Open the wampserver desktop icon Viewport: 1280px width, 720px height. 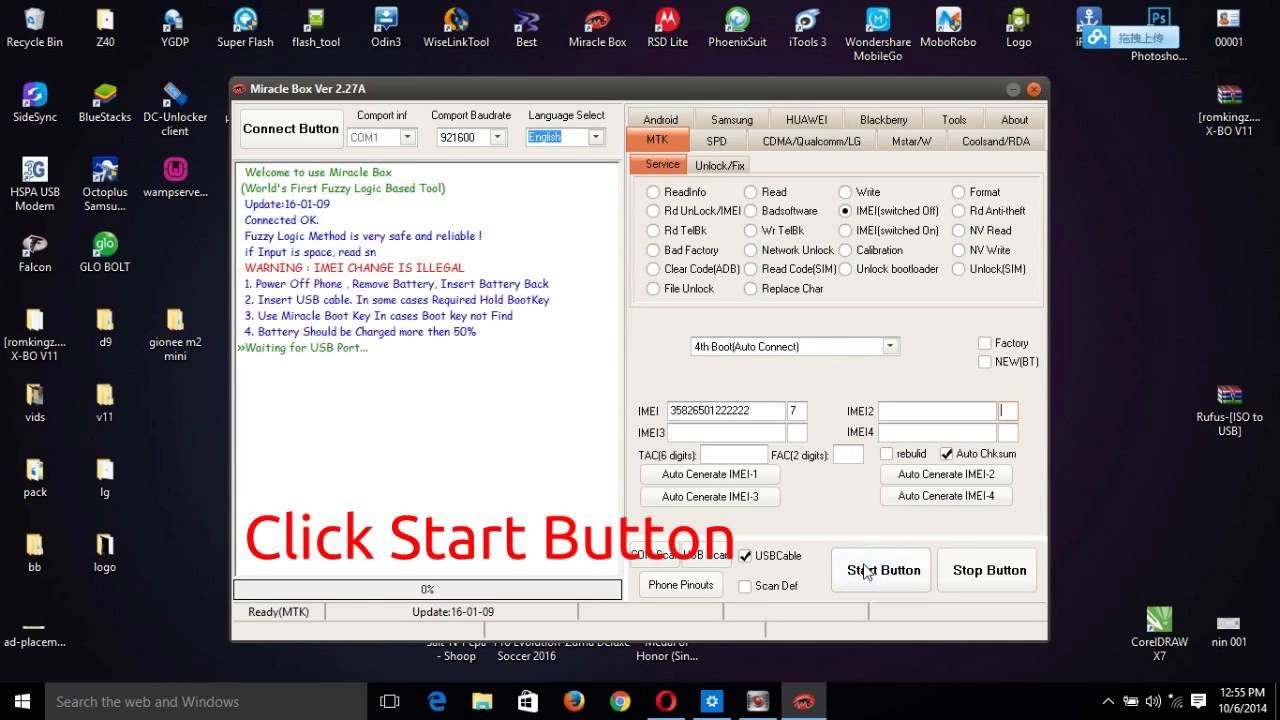point(175,177)
